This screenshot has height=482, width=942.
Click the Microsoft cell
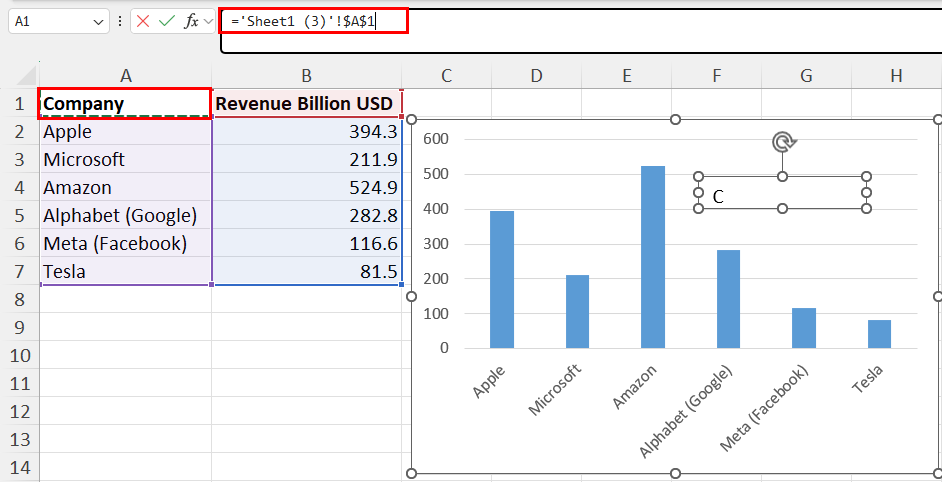pos(126,159)
